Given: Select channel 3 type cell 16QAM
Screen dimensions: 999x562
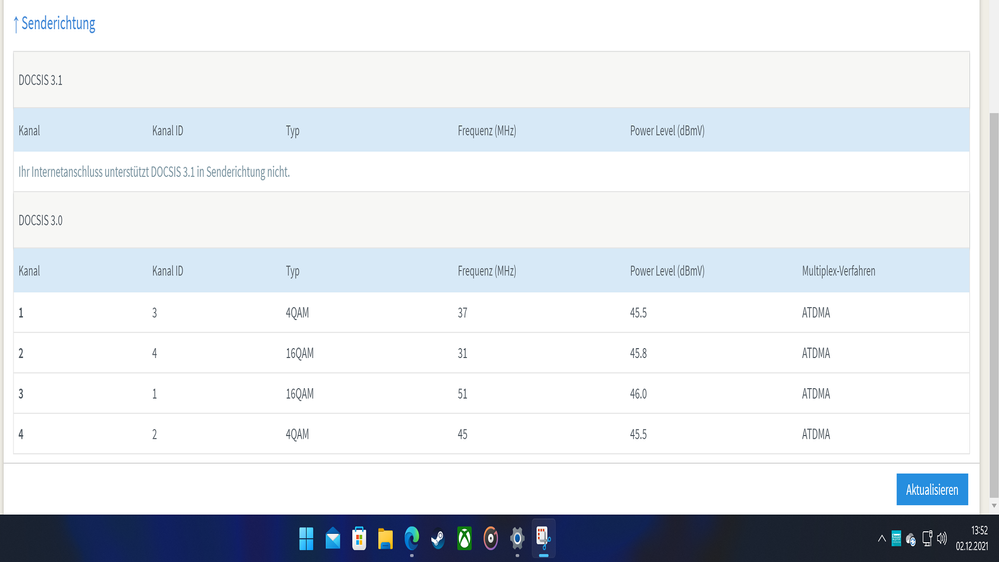Looking at the screenshot, I should pyautogui.click(x=299, y=394).
